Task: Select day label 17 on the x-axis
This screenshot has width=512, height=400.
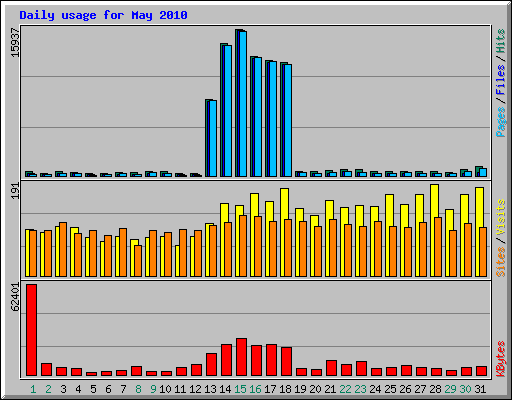Action: click(270, 389)
